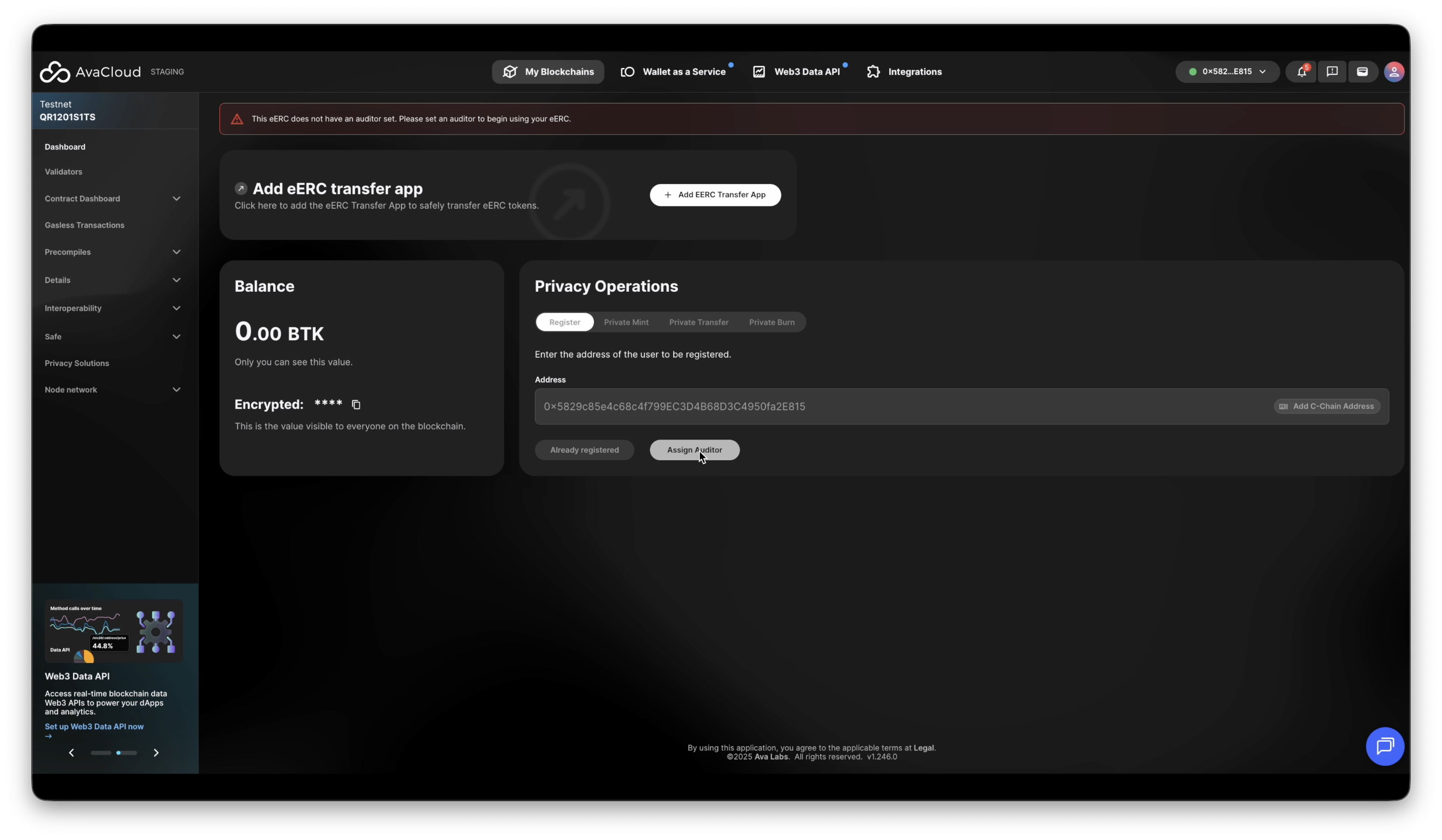Open the wallet card icon in header
Image resolution: width=1442 pixels, height=840 pixels.
pos(1362,72)
